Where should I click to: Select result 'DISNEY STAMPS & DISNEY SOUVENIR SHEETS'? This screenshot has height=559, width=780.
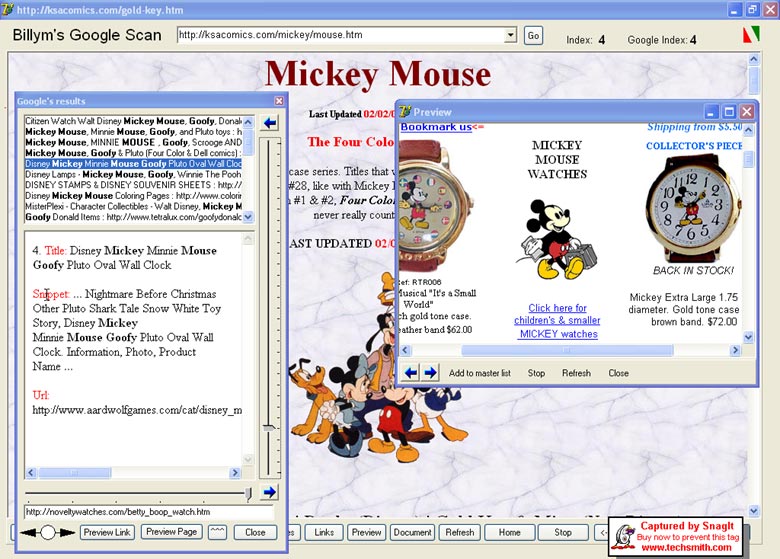click(133, 185)
